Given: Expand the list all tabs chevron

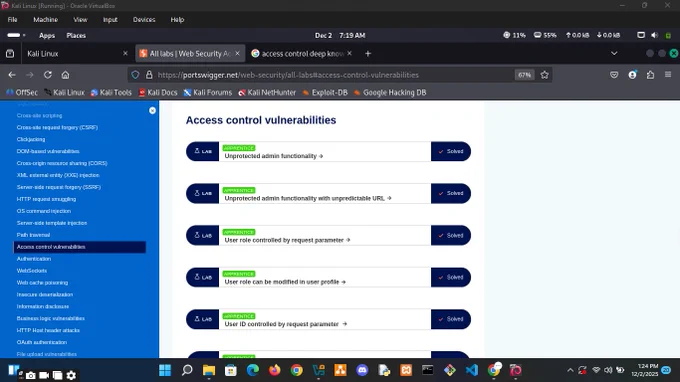Looking at the screenshot, I should 614,53.
